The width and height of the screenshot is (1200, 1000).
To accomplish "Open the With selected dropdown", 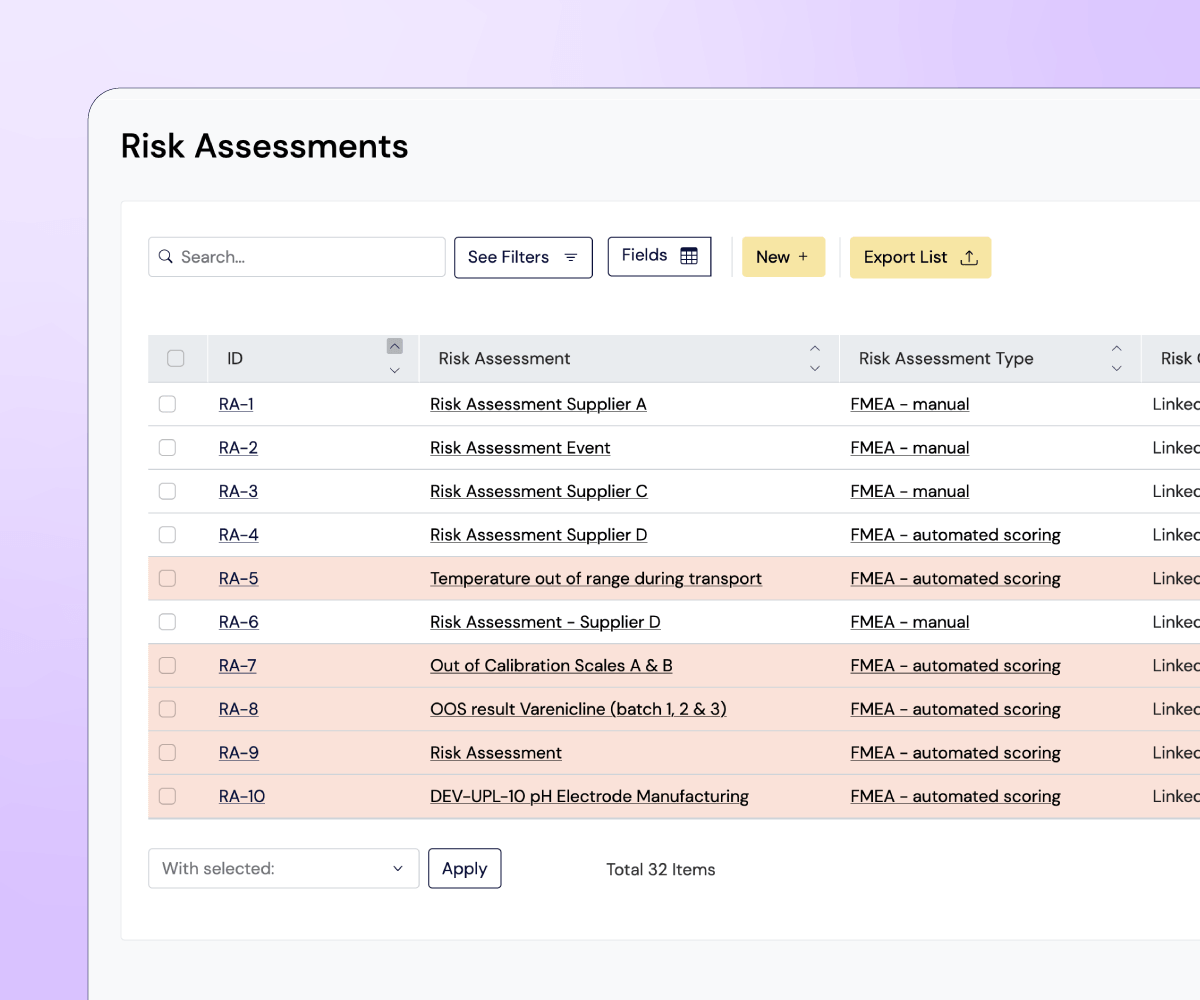I will (284, 868).
